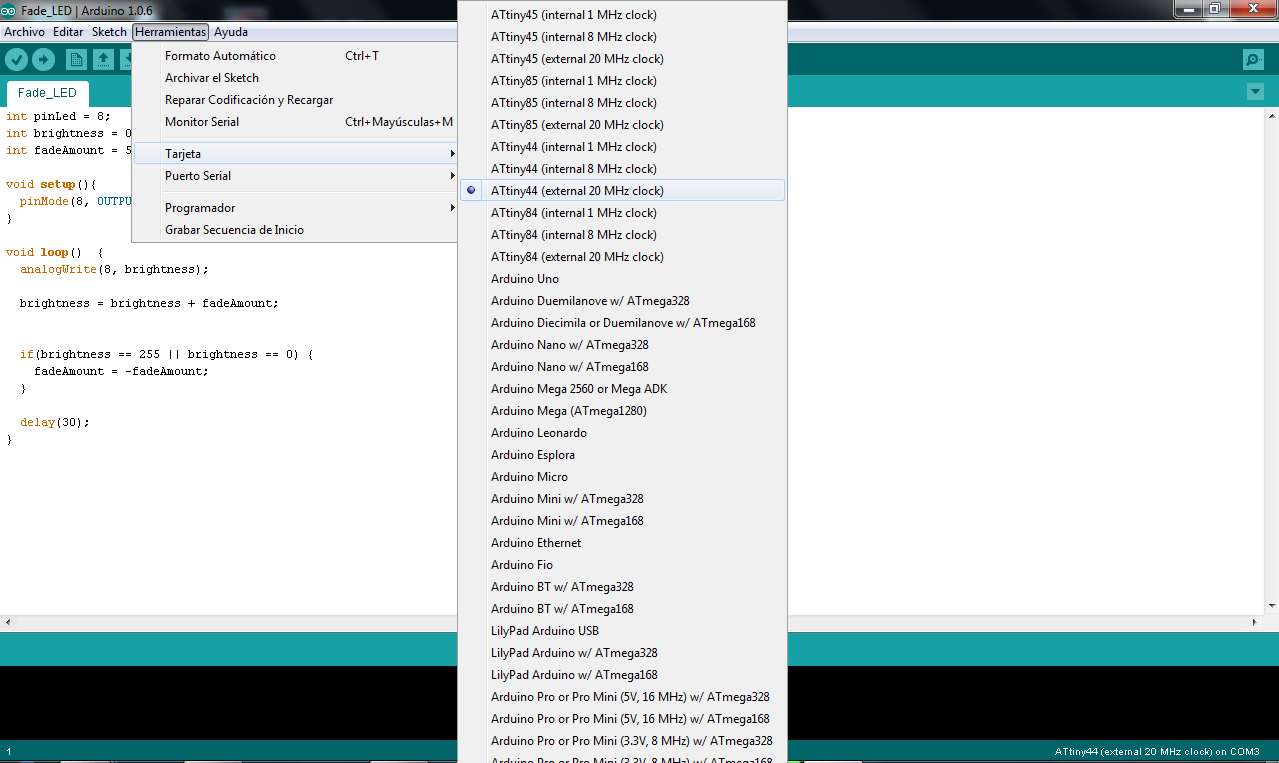Select Arduino Pro Mini (5V, 16 MHz) w/ ATmega168
Screen dimensions: 1279x763
pyautogui.click(x=622, y=719)
